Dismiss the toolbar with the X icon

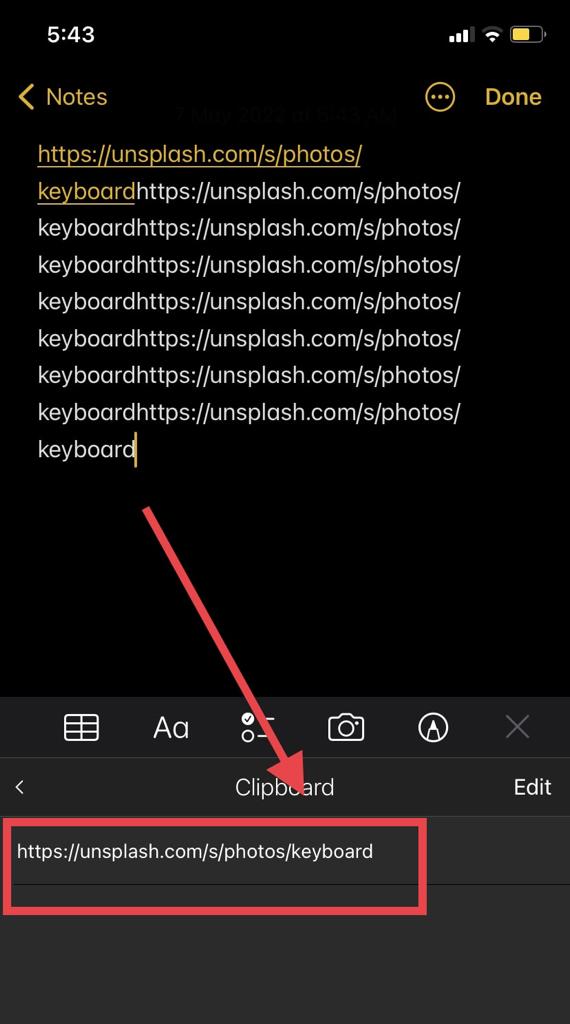(517, 726)
